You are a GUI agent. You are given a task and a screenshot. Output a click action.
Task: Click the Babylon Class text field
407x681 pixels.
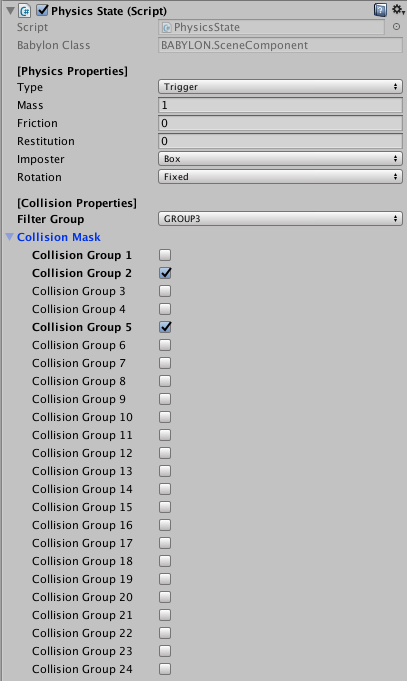tap(280, 45)
